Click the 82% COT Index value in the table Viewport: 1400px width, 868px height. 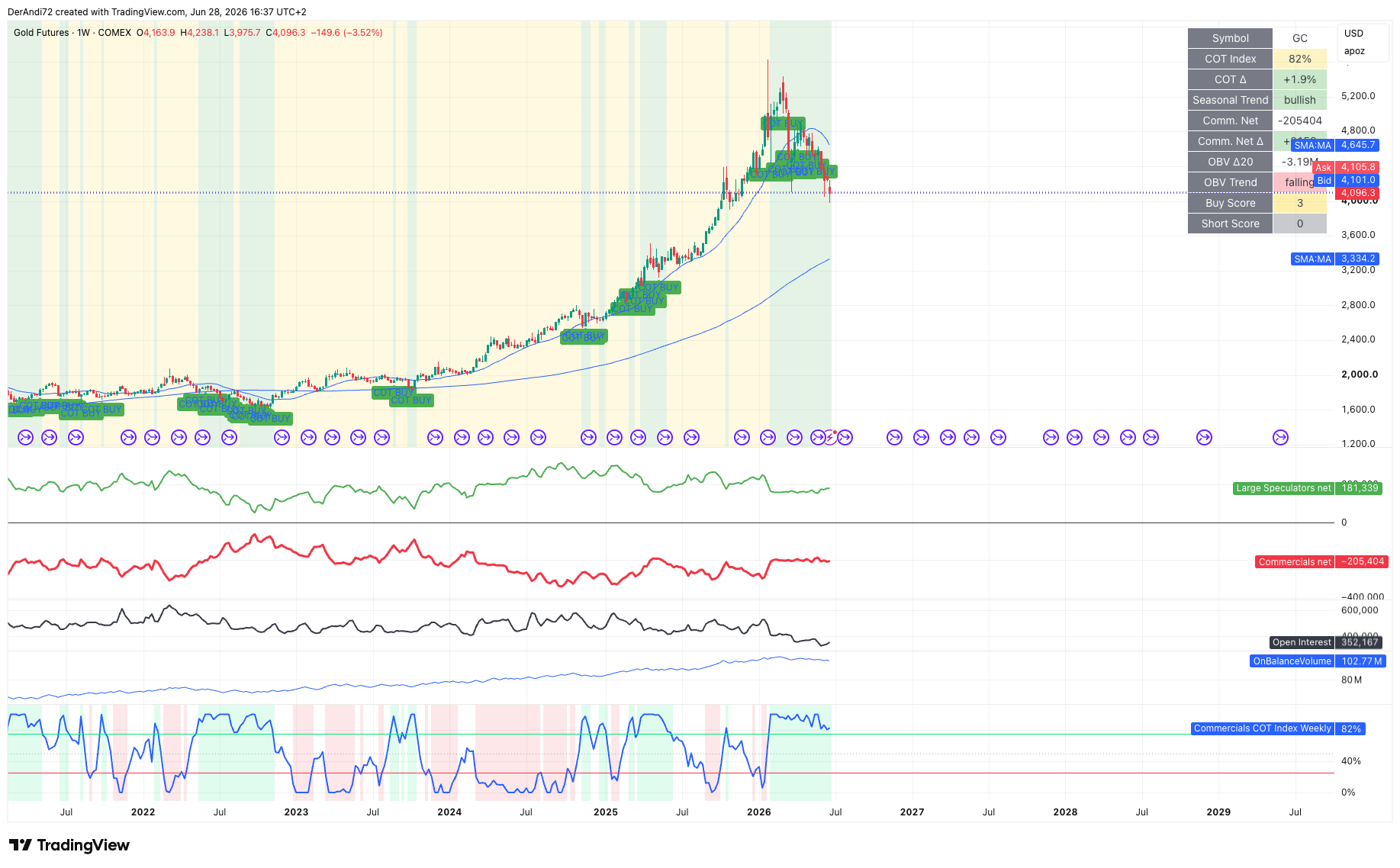1300,59
